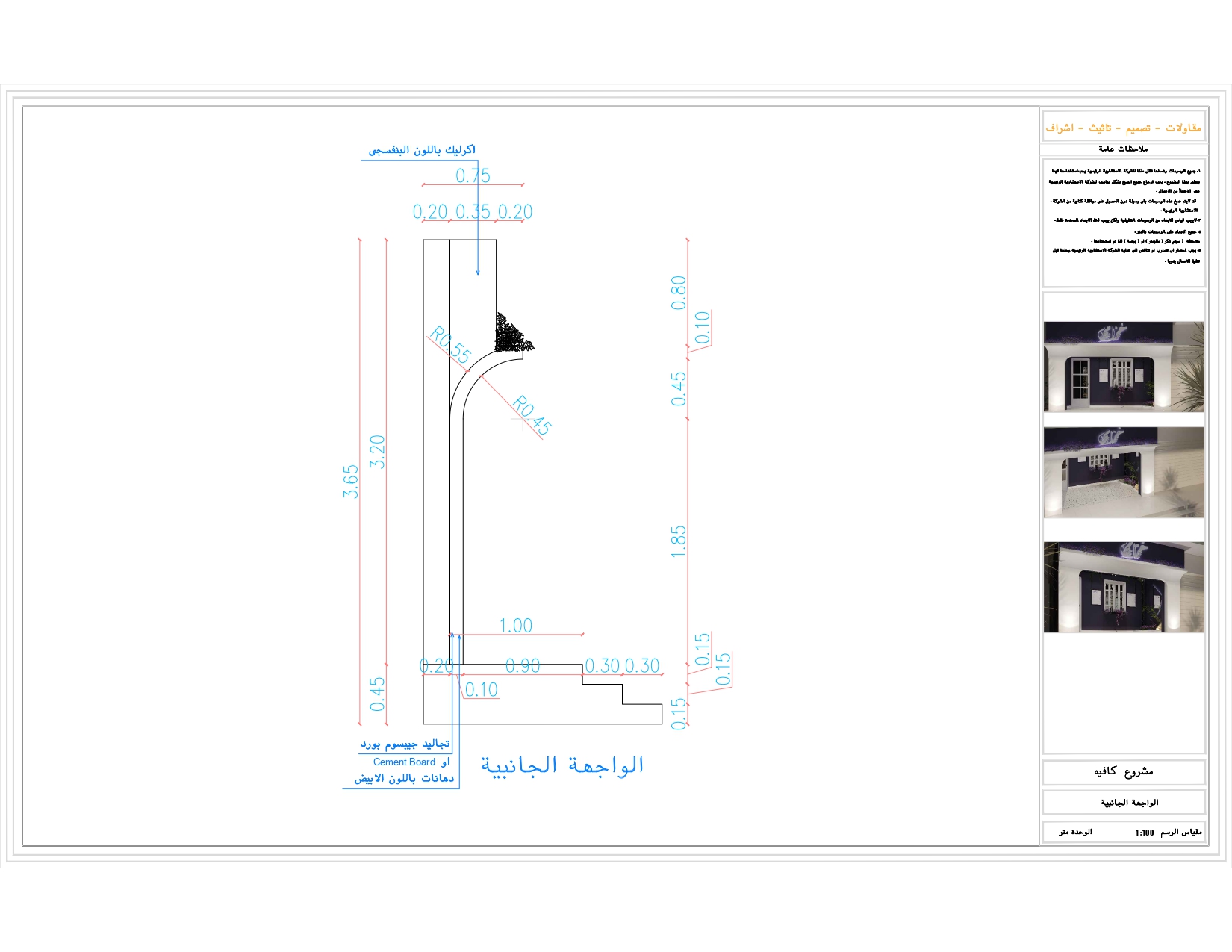Click the top café facade rendering thumbnail

1124,367
